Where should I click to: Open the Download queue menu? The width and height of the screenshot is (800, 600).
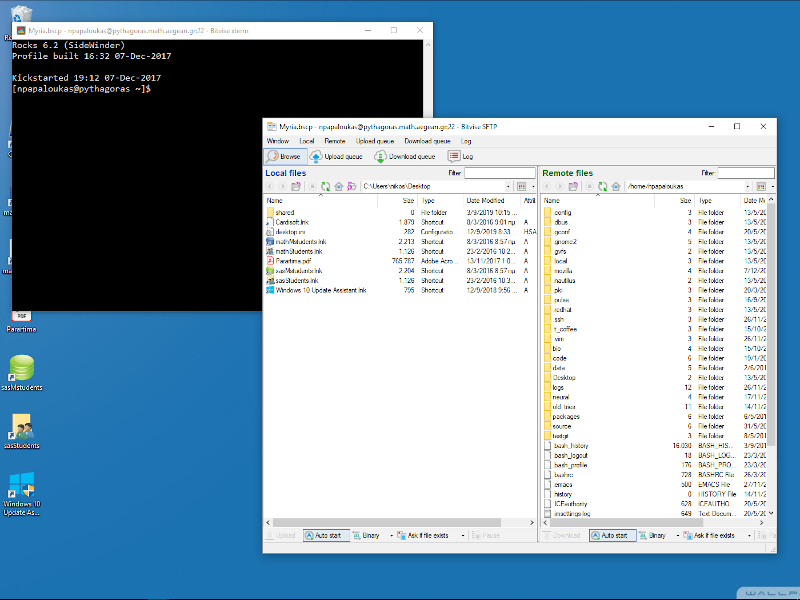point(427,141)
